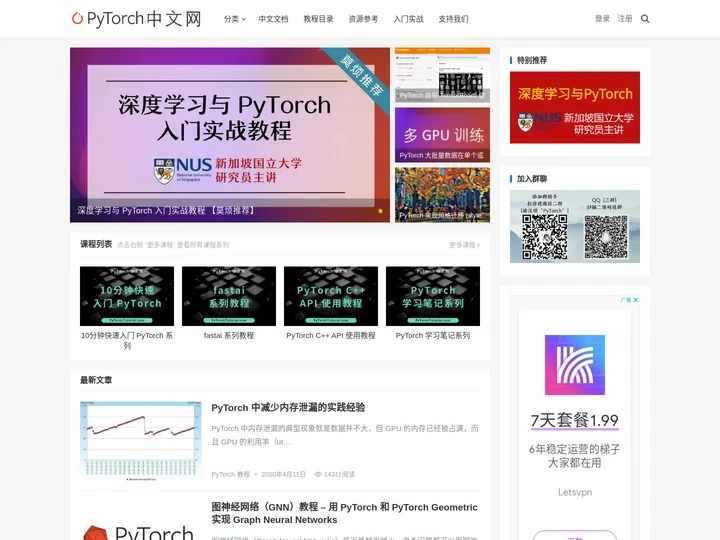Viewport: 720px width, 540px height.
Task: Open the fastai 系列教程 course thumbnail
Action: pyautogui.click(x=229, y=296)
